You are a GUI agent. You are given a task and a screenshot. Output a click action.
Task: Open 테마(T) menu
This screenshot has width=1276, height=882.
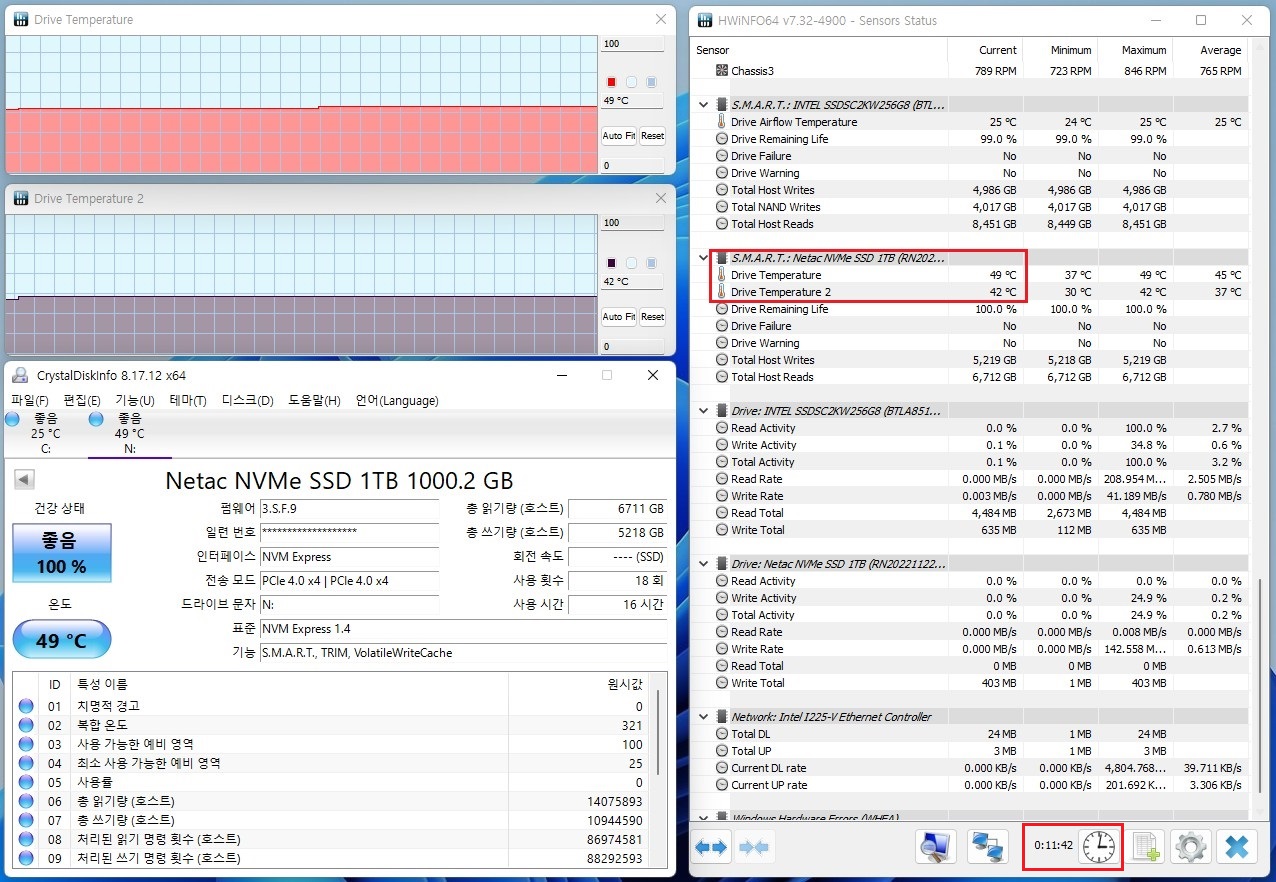(188, 401)
